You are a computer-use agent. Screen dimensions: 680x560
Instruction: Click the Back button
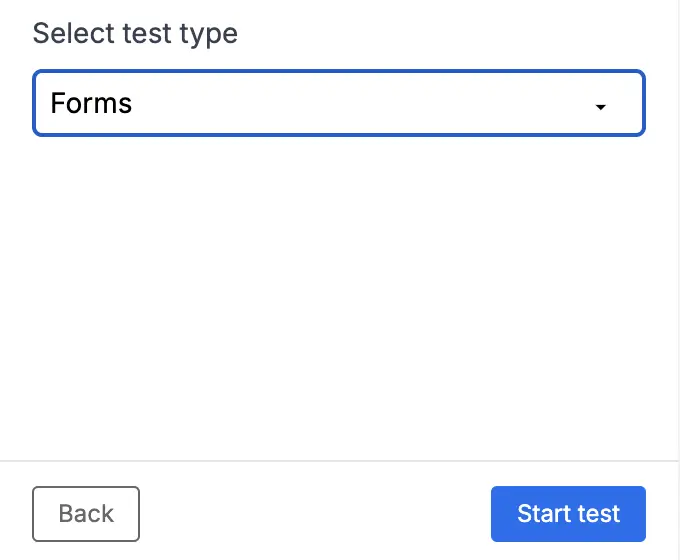[86, 514]
